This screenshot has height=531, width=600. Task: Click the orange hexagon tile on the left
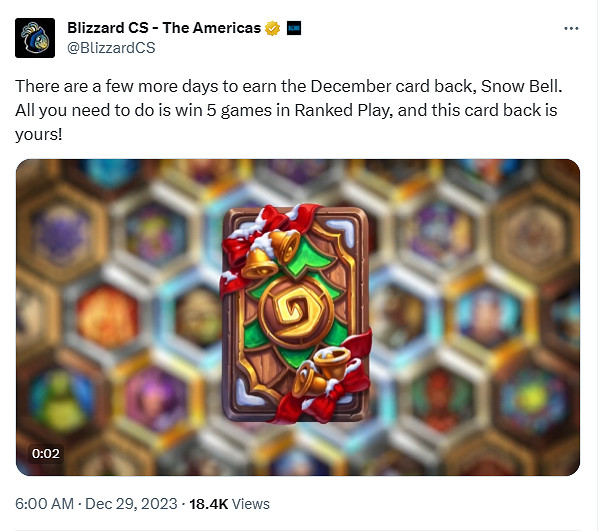click(108, 316)
